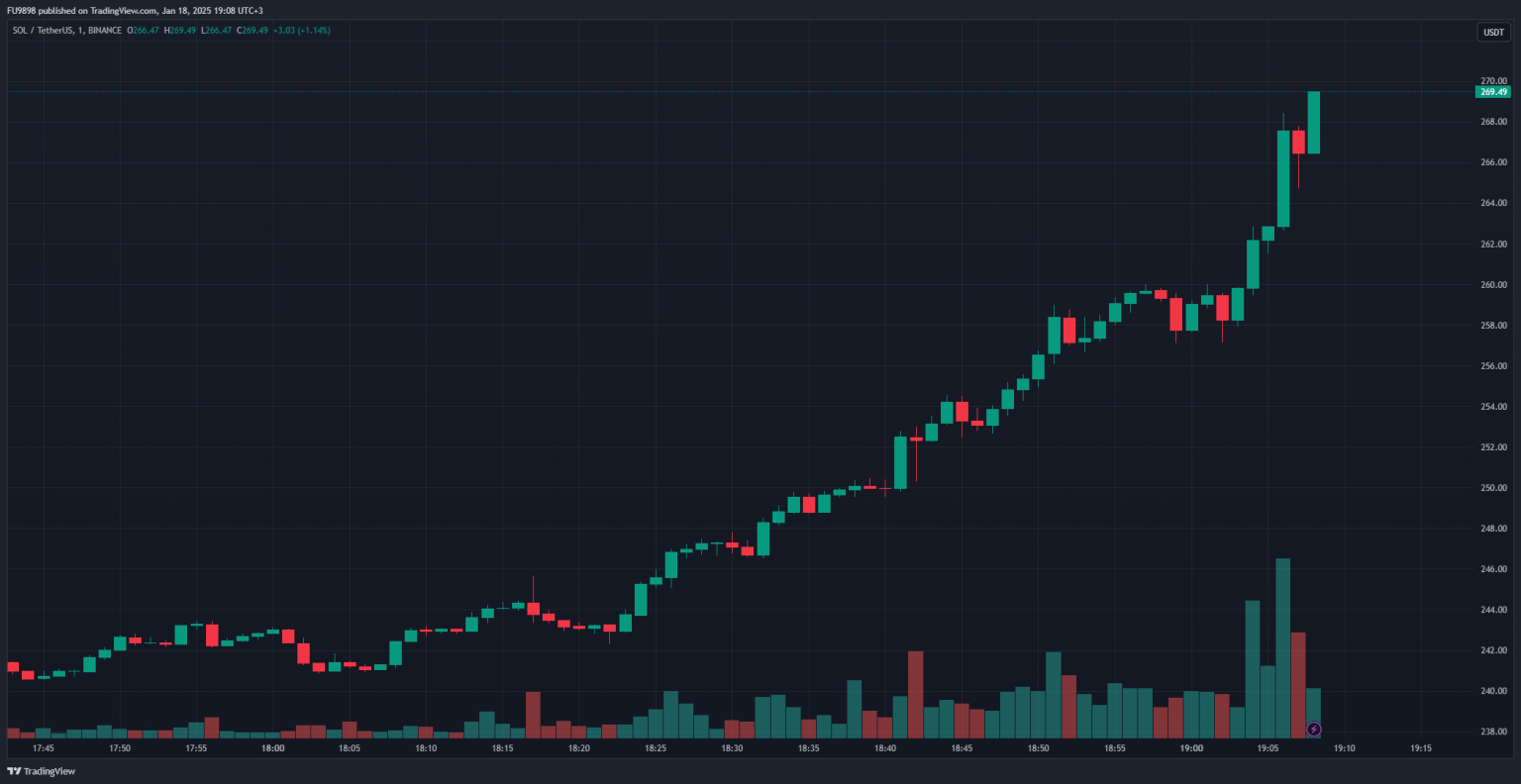Click the 18:30 time axis label
Viewport: 1521px width, 784px height.
[732, 748]
